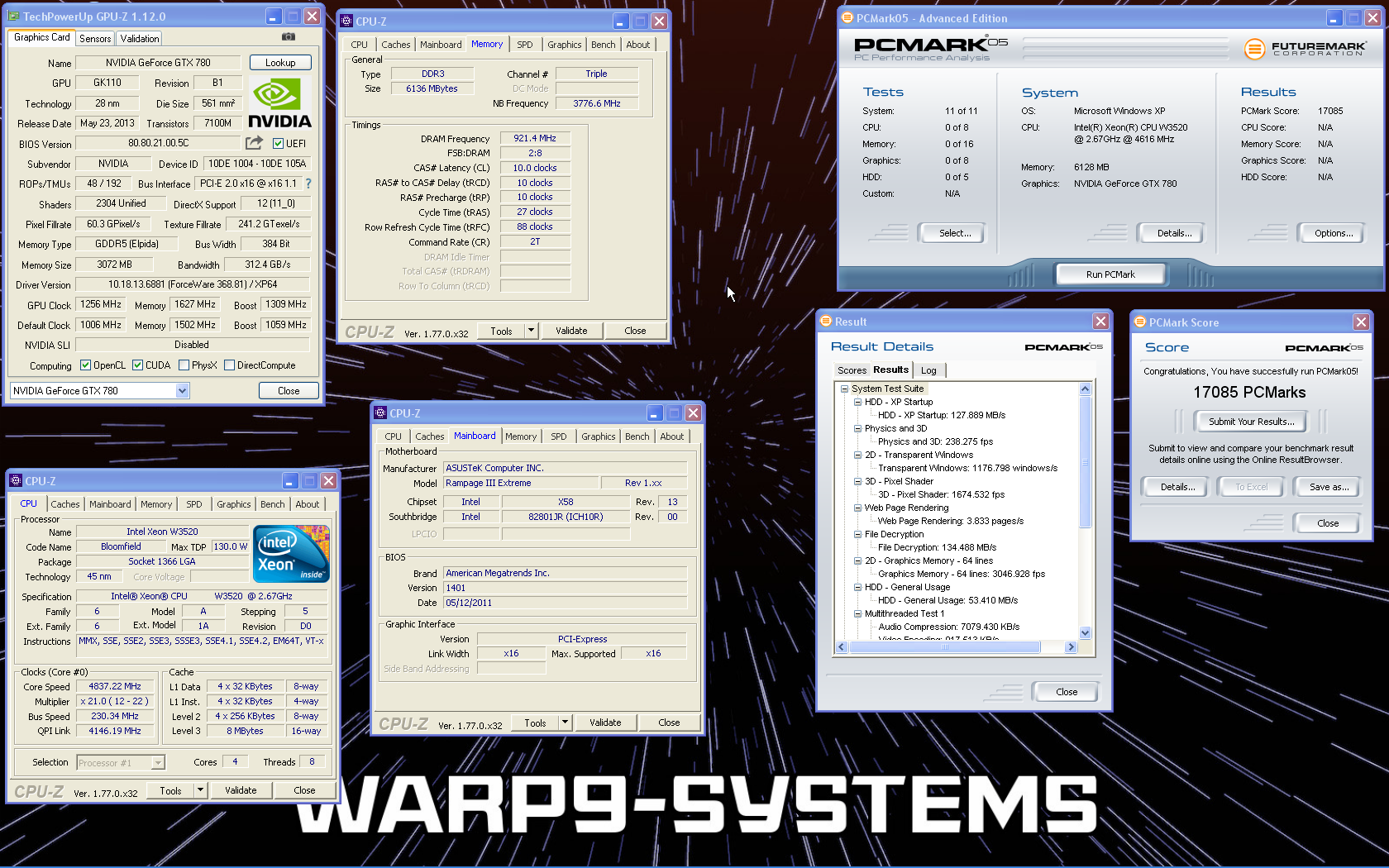The image size is (1389, 868).
Task: Click horizontal scrollbar thumb in Result list
Action: click(944, 647)
